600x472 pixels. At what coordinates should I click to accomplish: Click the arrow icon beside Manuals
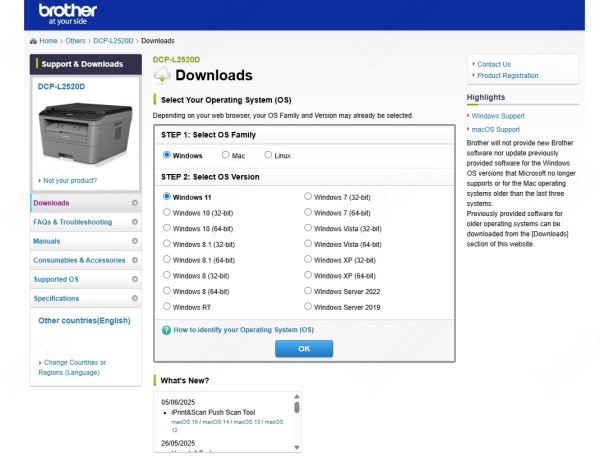135,241
